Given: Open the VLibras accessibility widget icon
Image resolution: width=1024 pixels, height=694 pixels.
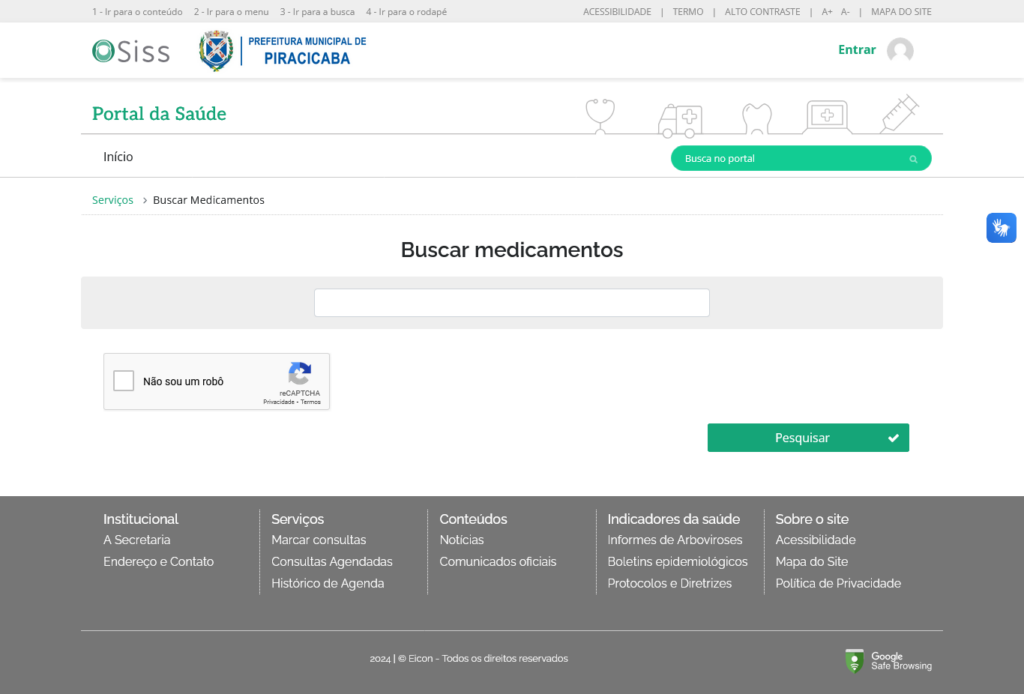Looking at the screenshot, I should [1001, 227].
